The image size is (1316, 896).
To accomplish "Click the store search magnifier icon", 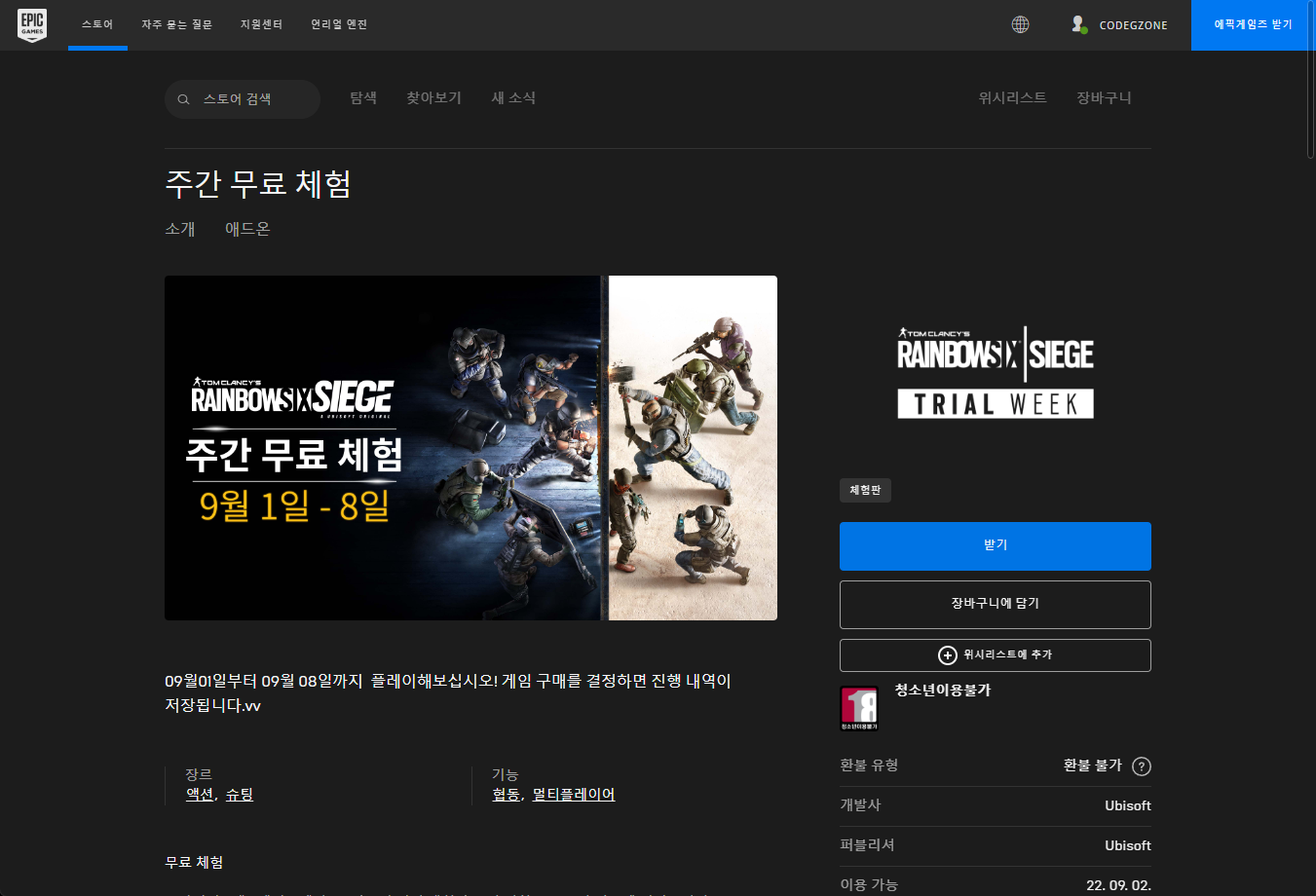I will (183, 99).
